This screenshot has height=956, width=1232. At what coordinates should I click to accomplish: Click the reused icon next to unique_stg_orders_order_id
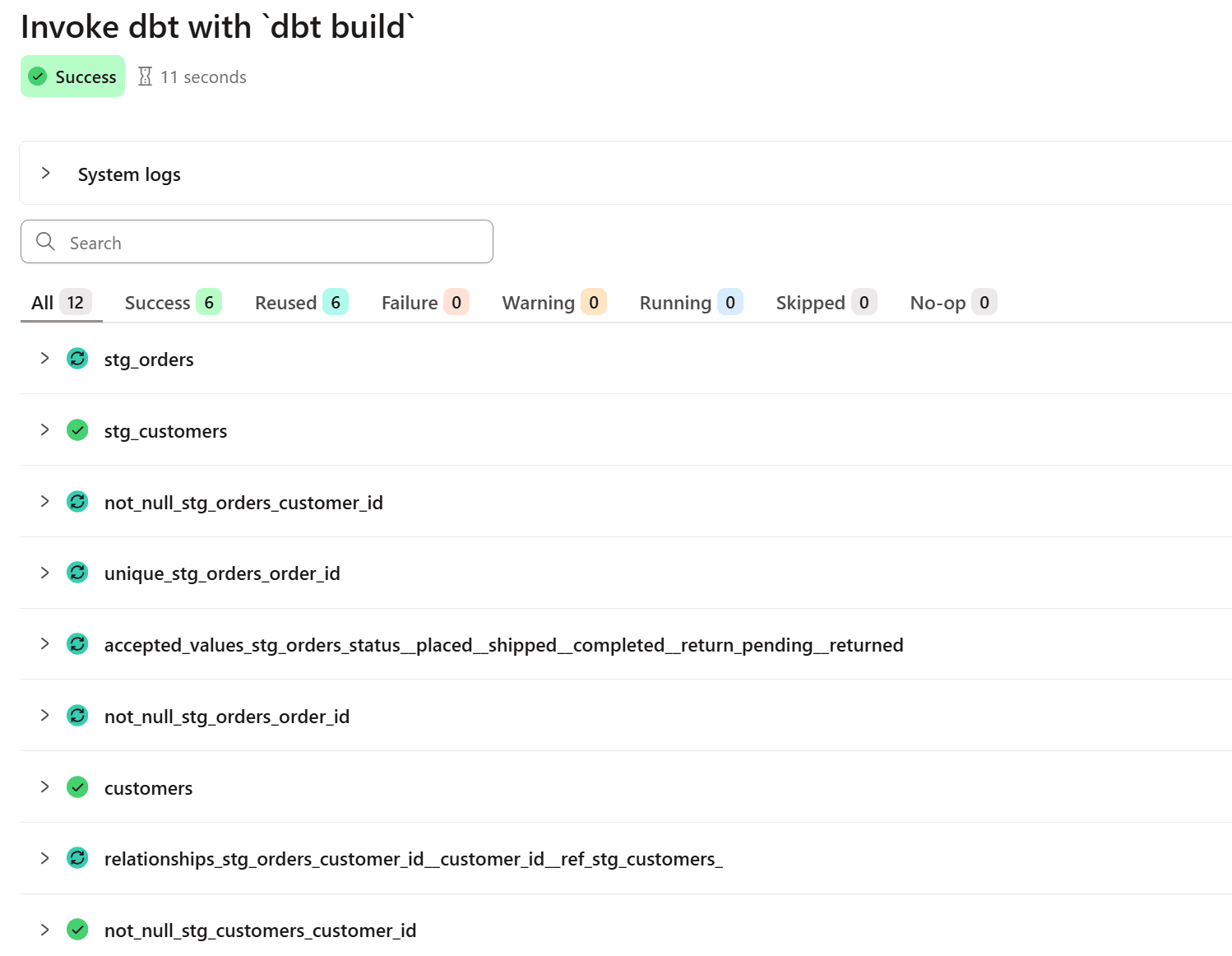pyautogui.click(x=77, y=573)
